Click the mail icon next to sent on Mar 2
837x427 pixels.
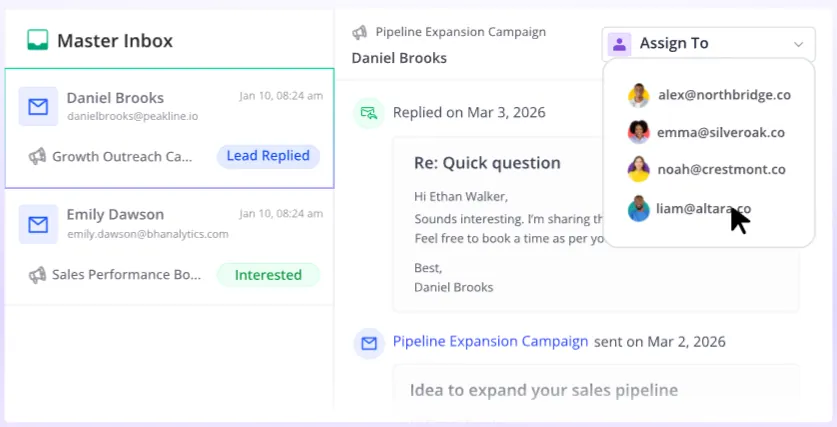pos(369,343)
